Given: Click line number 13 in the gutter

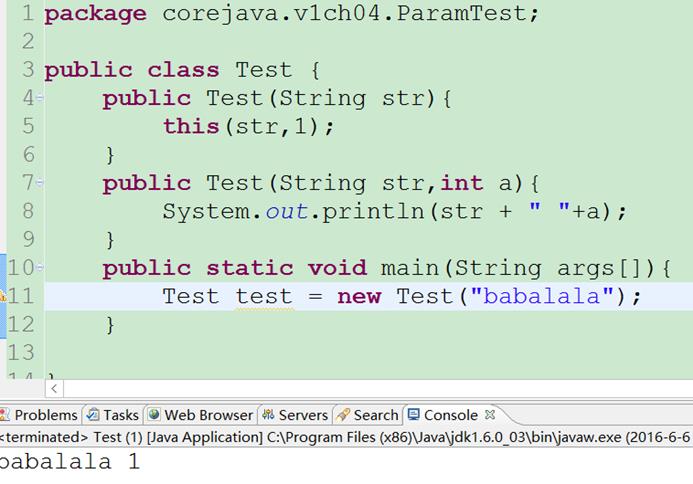Looking at the screenshot, I should 21,353.
